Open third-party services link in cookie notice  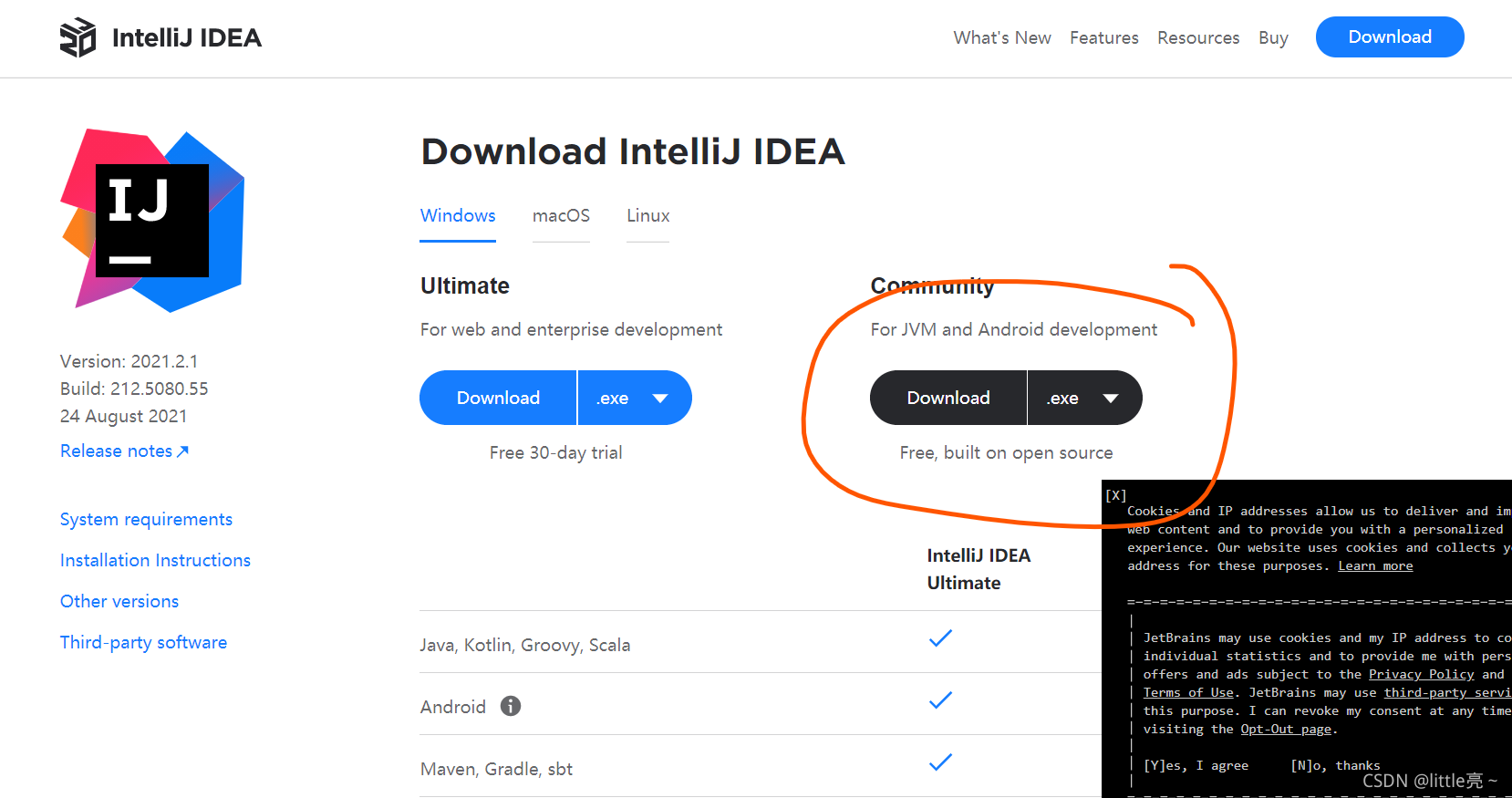click(1447, 692)
